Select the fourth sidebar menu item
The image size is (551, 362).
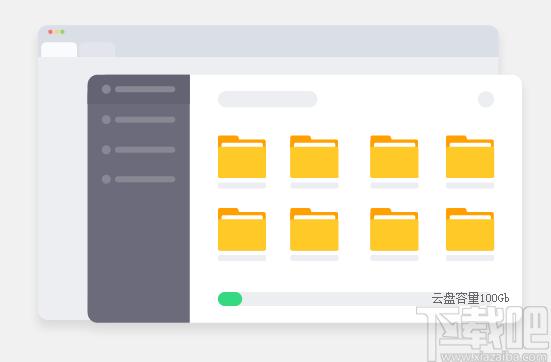tap(138, 179)
